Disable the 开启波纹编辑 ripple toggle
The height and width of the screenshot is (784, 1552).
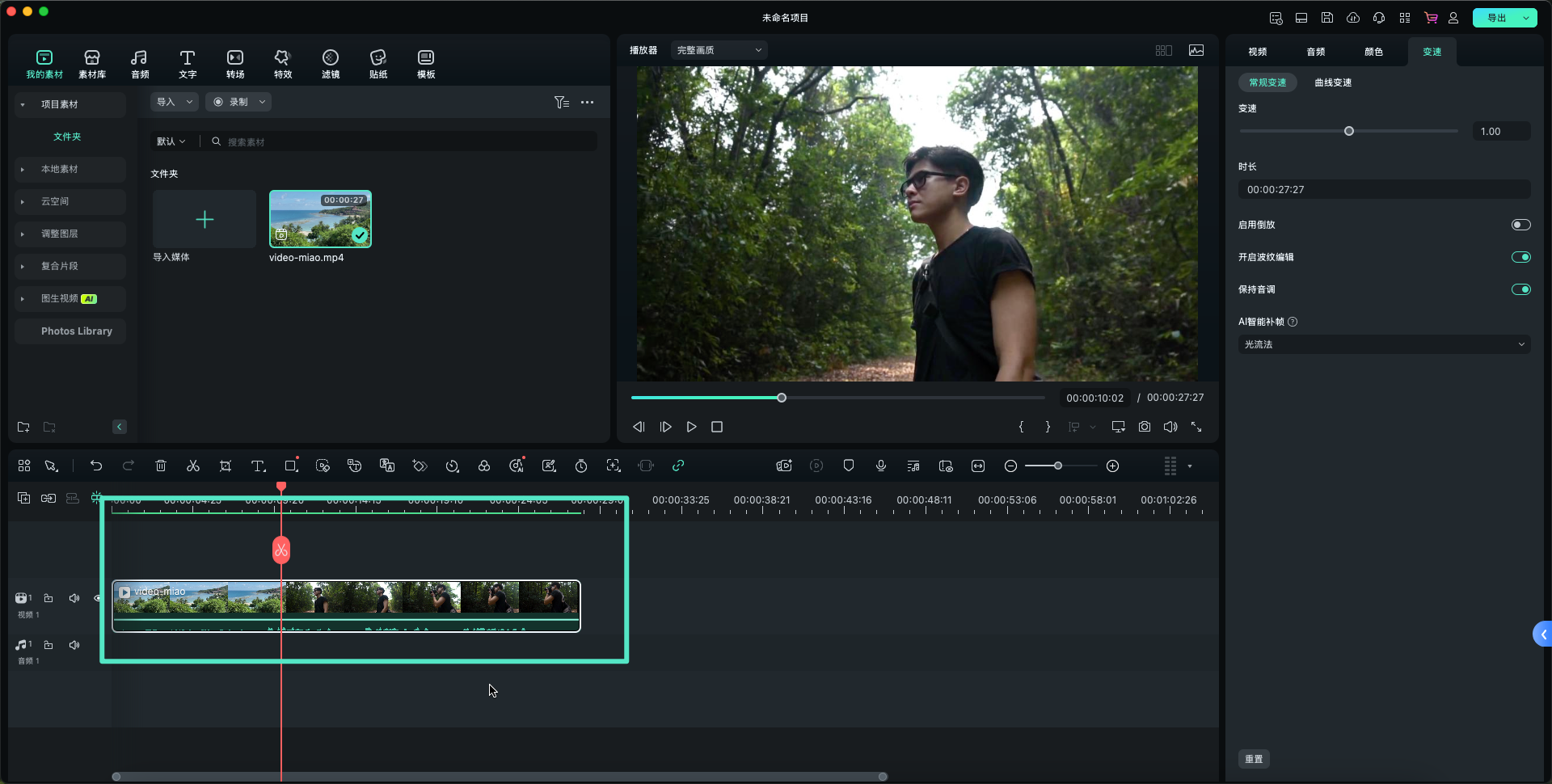[1520, 257]
